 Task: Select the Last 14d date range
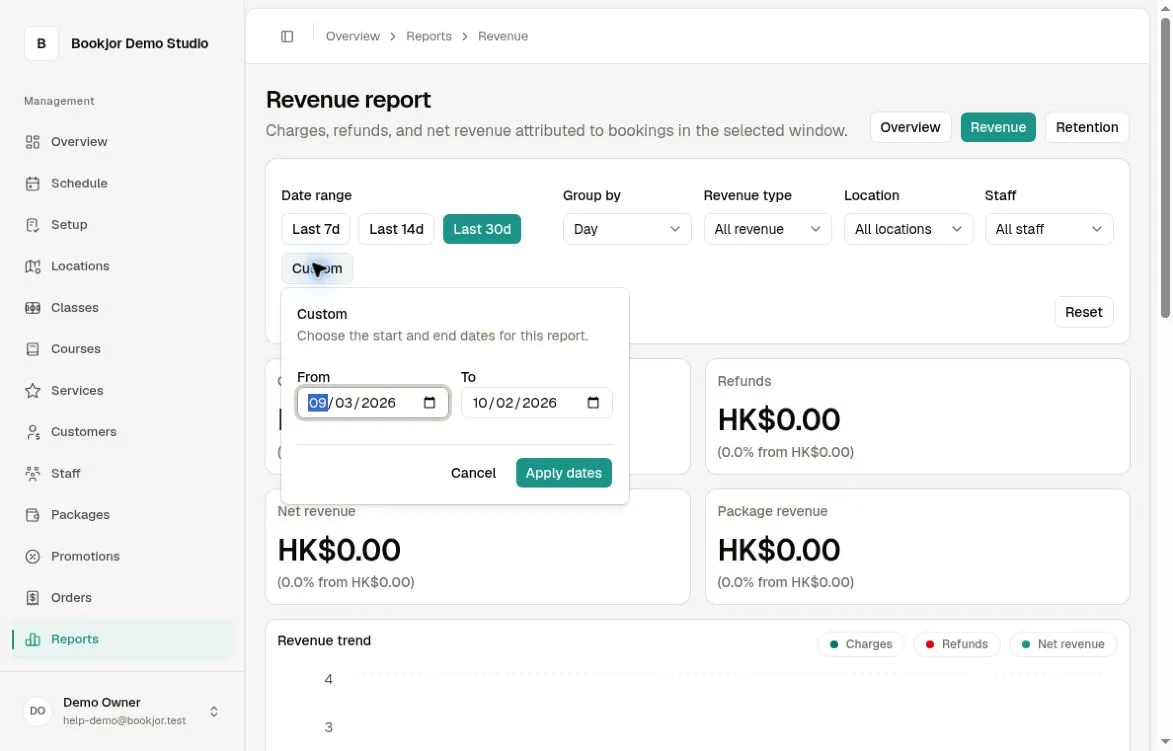tap(396, 229)
